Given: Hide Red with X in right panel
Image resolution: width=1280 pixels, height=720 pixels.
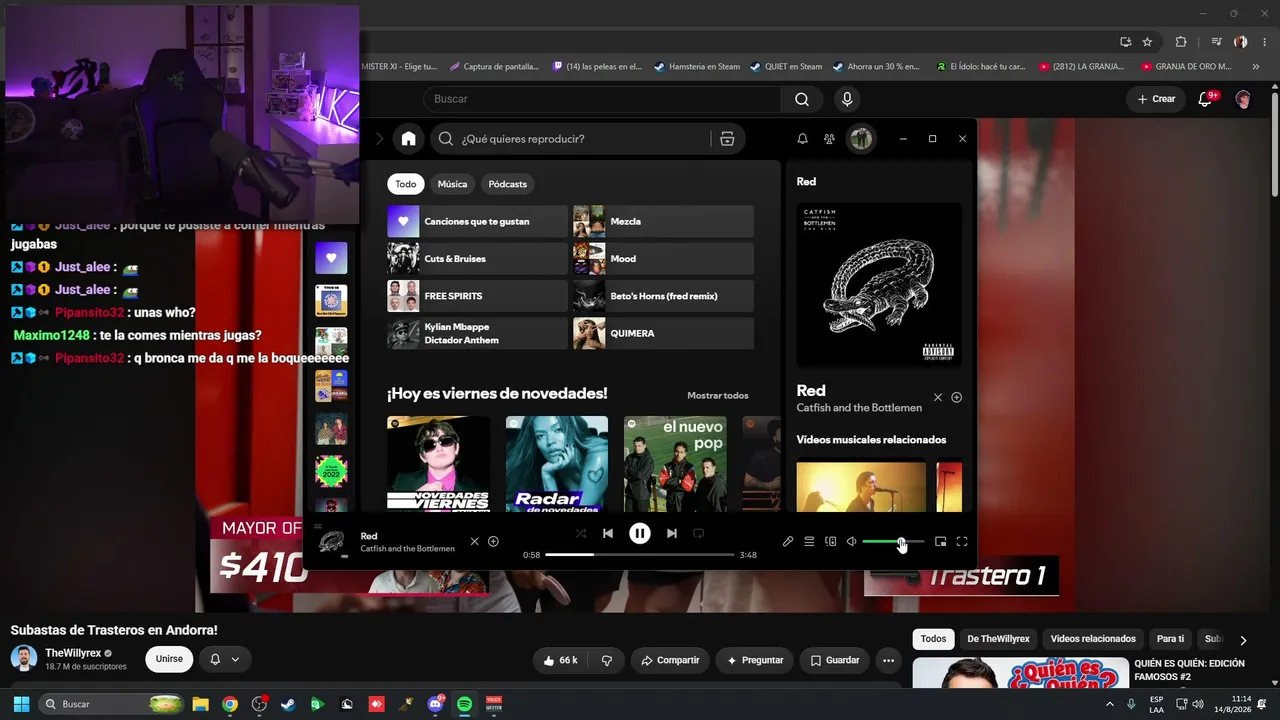Looking at the screenshot, I should (x=938, y=397).
